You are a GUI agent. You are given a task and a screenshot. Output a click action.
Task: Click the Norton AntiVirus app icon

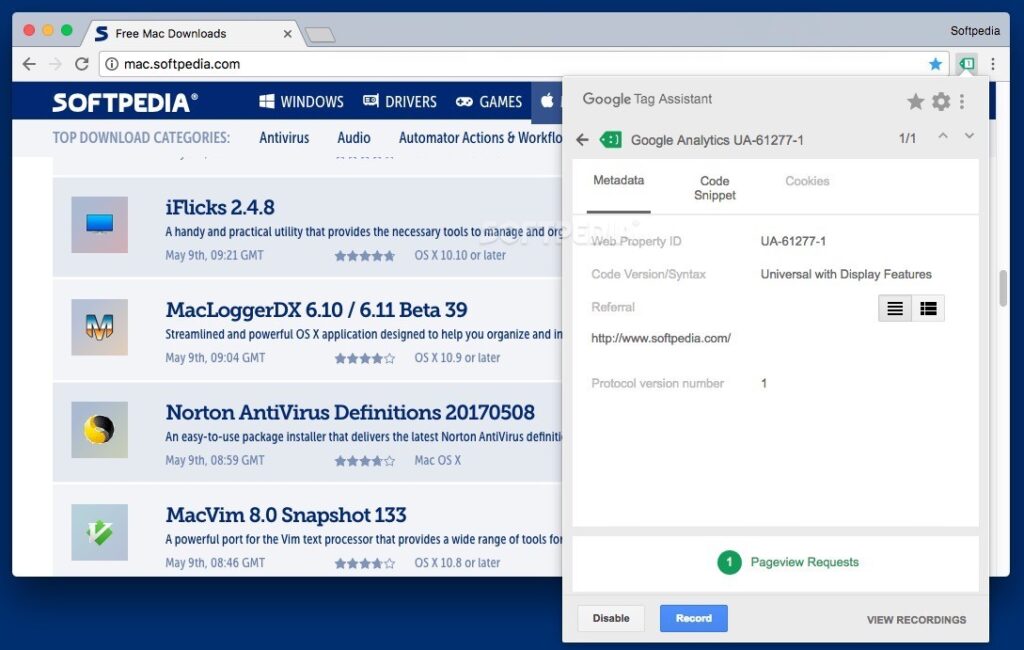coord(99,430)
